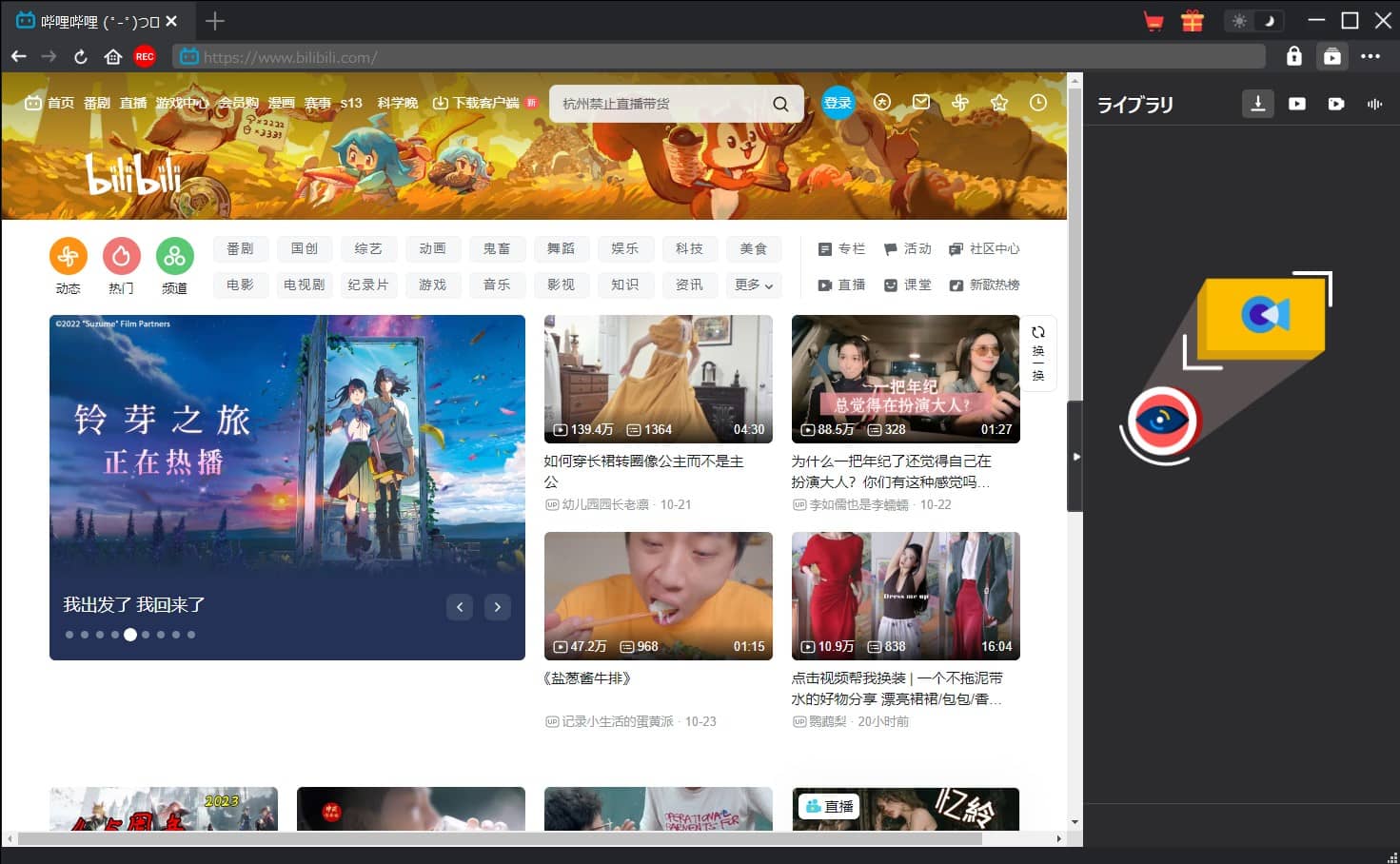
Task: Open the 课堂 classroom link
Action: 907,285
